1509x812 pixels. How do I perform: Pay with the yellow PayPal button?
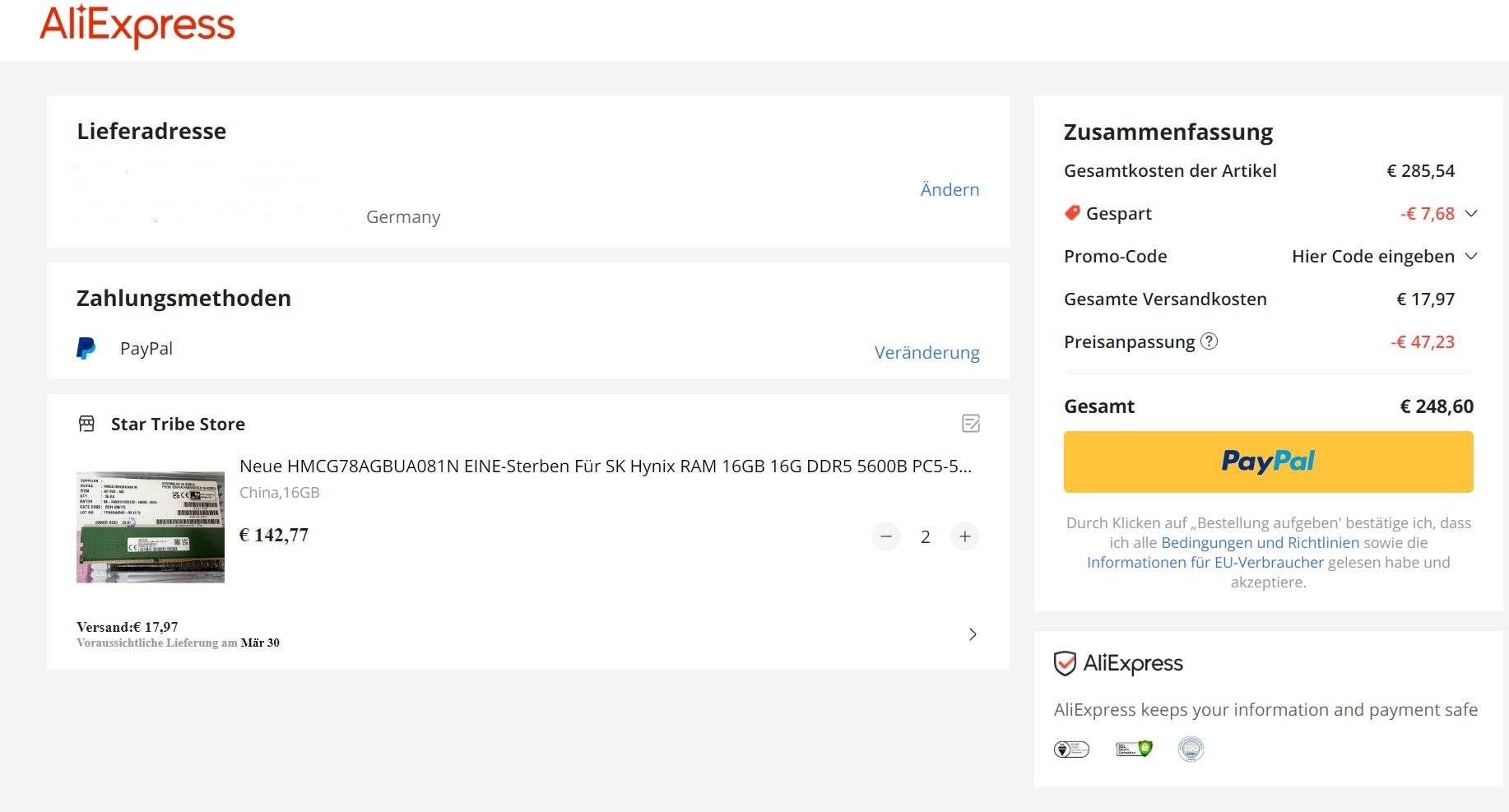[1268, 462]
